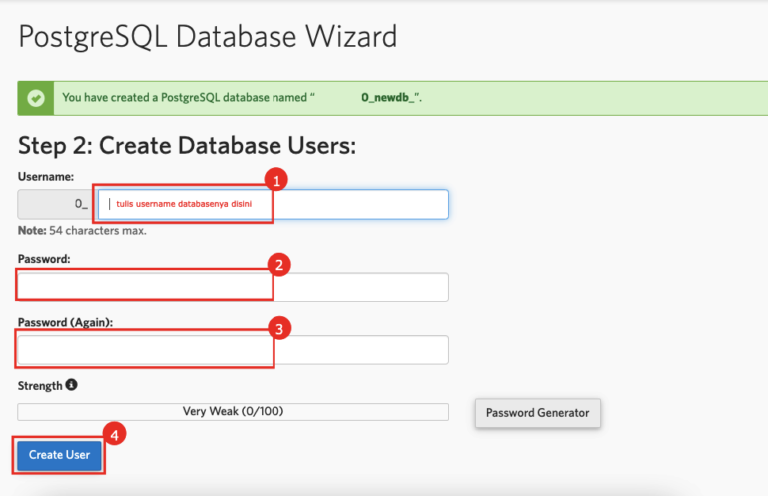Click the 'Username:' label

click(46, 177)
